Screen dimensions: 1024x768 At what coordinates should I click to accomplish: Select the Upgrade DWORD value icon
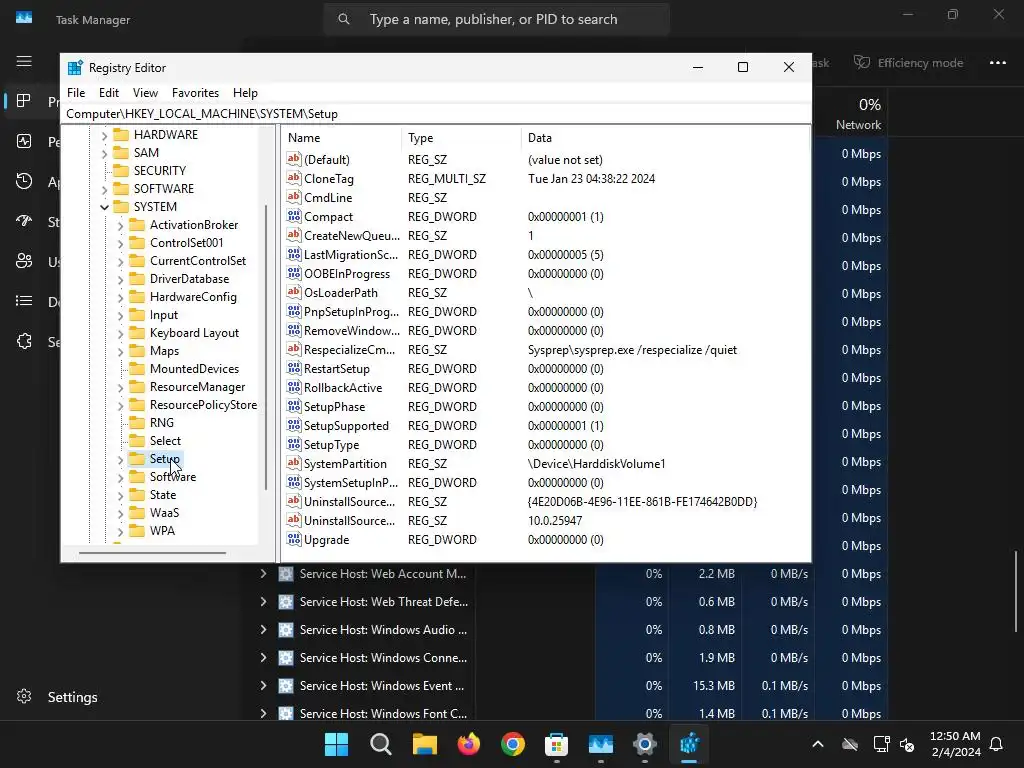click(294, 539)
